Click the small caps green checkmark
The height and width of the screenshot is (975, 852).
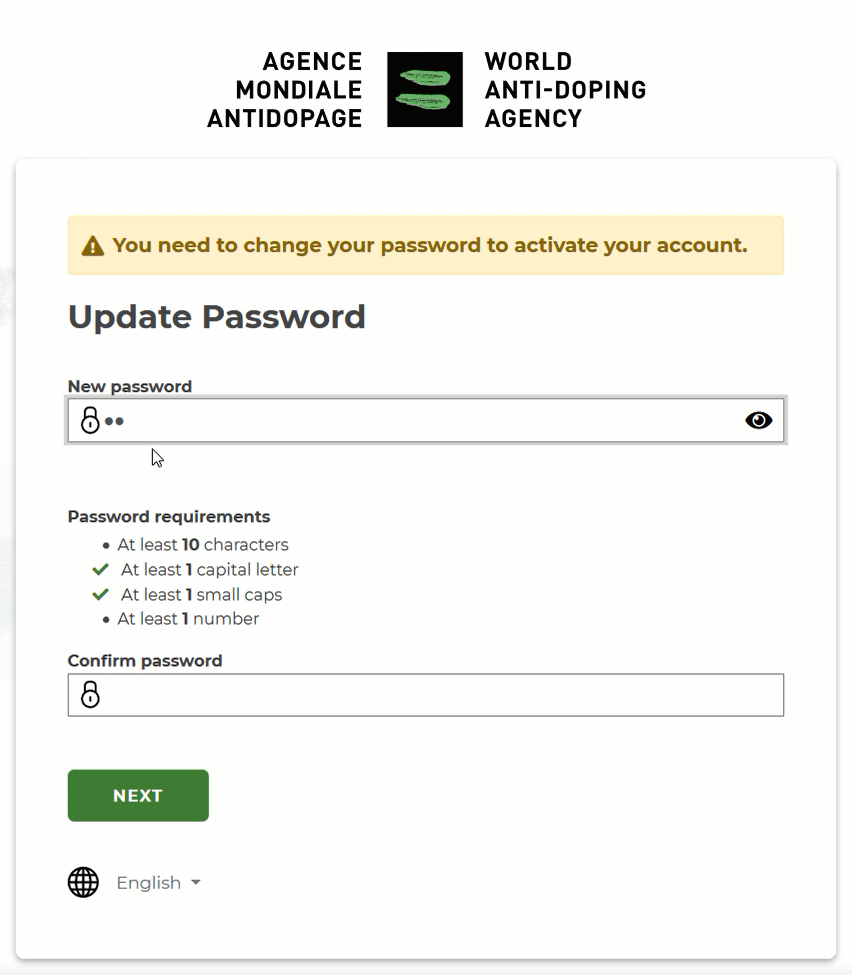pyautogui.click(x=100, y=594)
